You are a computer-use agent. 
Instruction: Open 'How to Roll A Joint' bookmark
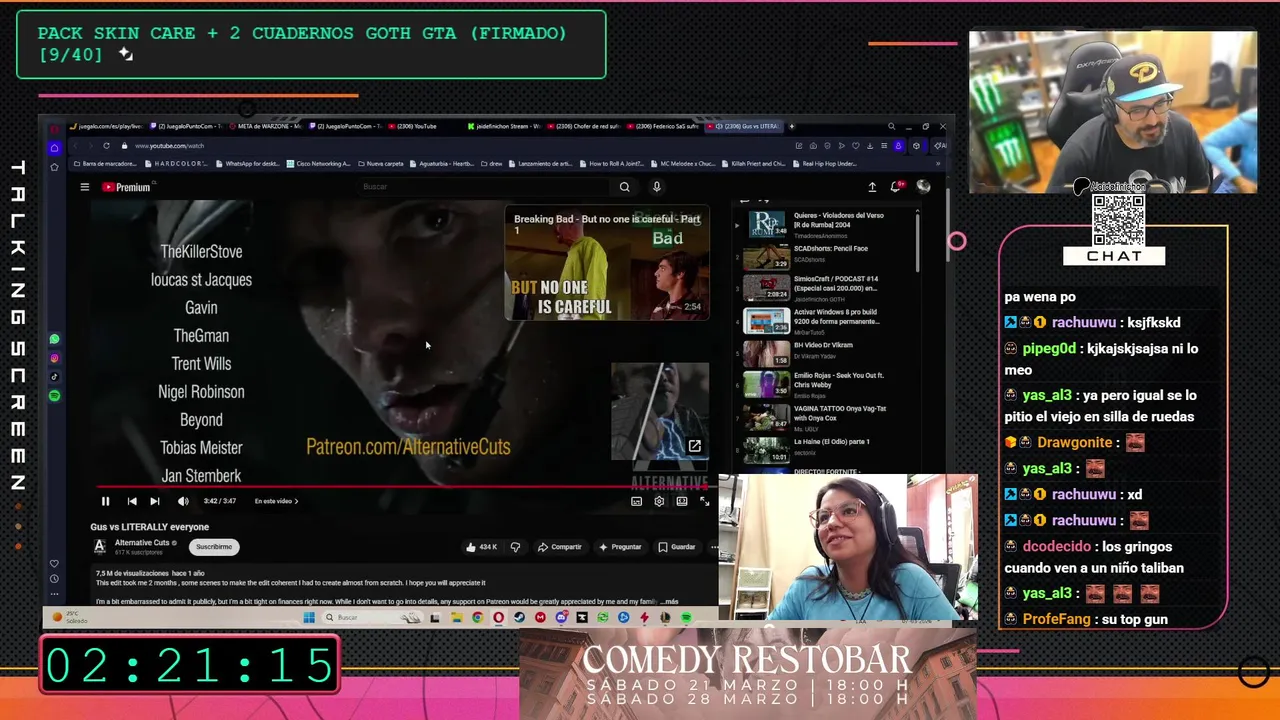click(x=613, y=164)
